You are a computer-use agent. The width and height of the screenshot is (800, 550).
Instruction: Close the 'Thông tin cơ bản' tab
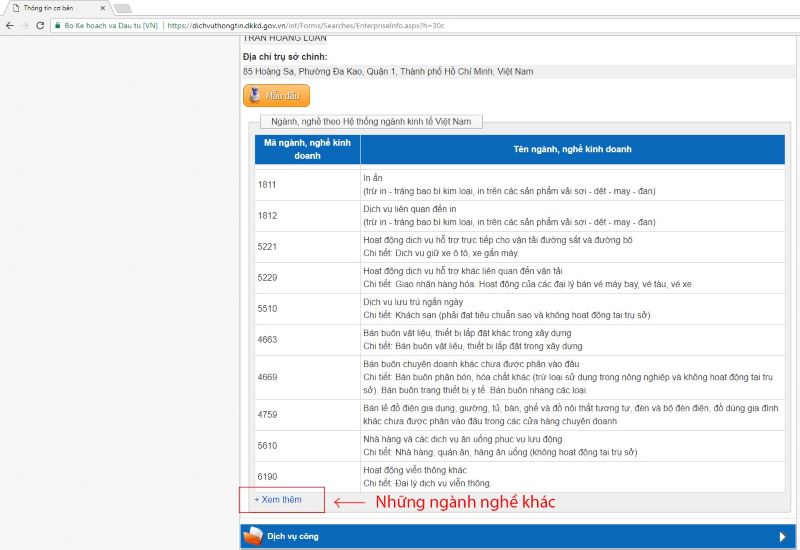(x=103, y=8)
